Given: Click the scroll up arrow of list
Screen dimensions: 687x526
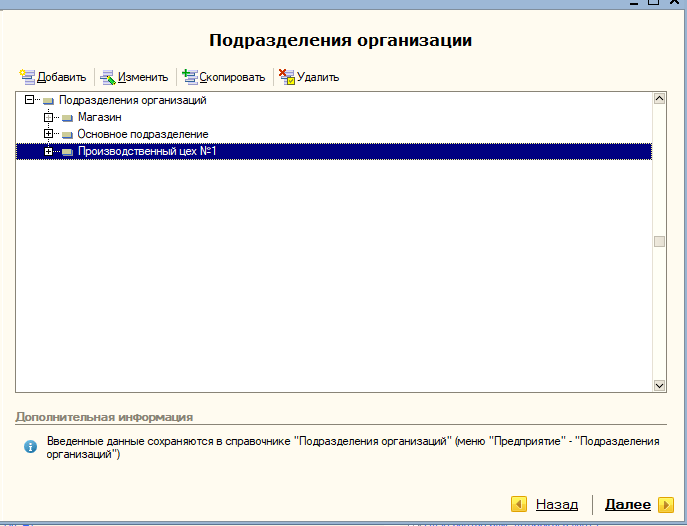Looking at the screenshot, I should click(659, 99).
